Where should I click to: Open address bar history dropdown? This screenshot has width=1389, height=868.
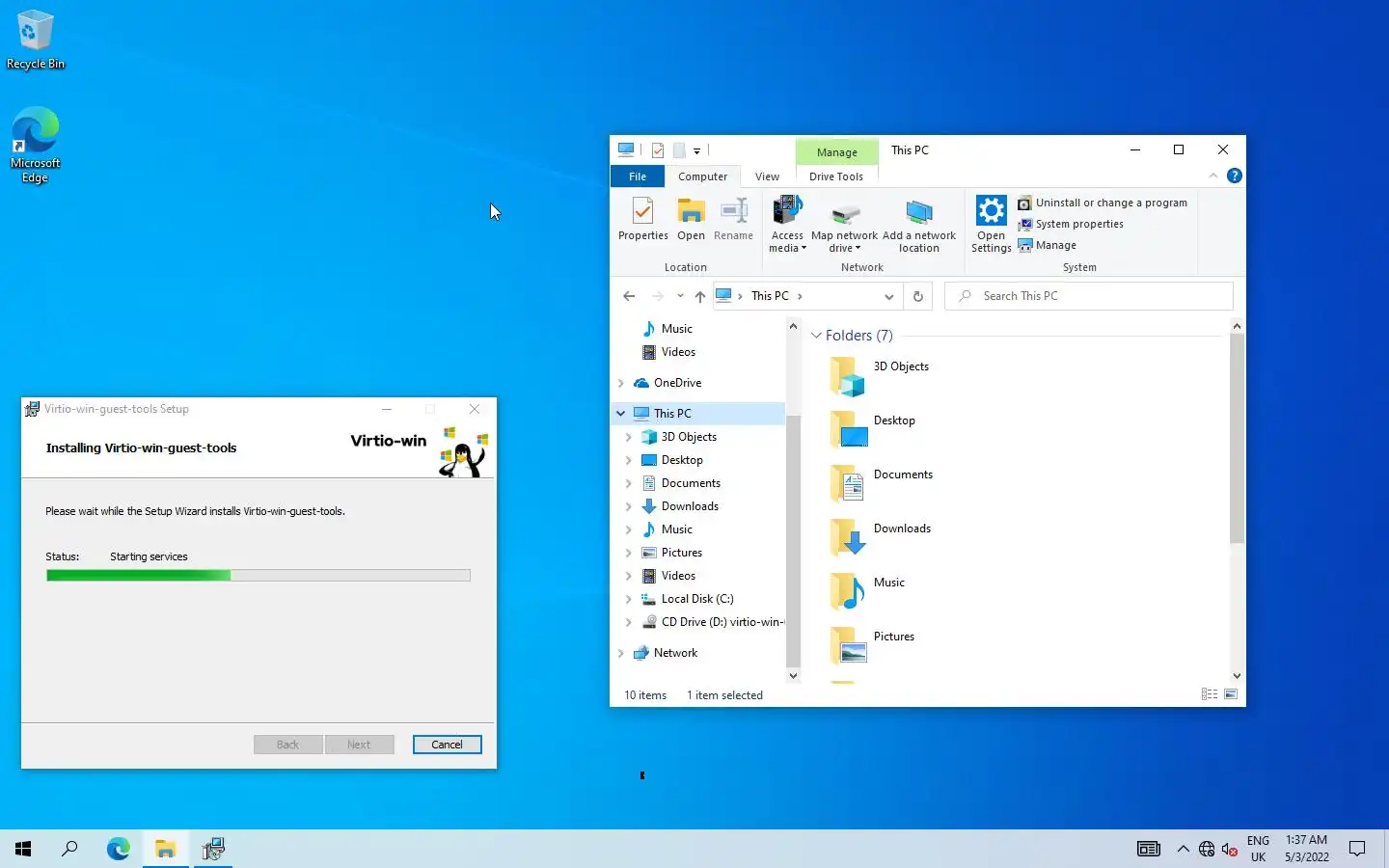[x=888, y=296]
